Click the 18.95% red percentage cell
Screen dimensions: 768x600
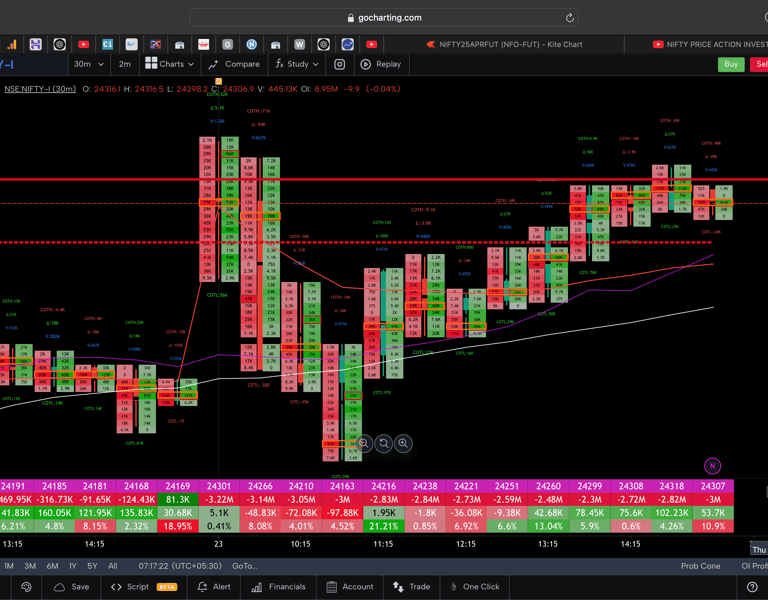(177, 526)
